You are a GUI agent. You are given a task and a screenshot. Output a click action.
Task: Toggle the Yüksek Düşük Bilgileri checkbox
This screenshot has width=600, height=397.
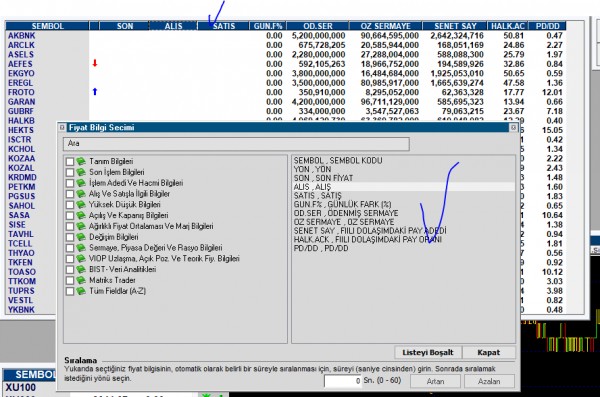(70, 205)
